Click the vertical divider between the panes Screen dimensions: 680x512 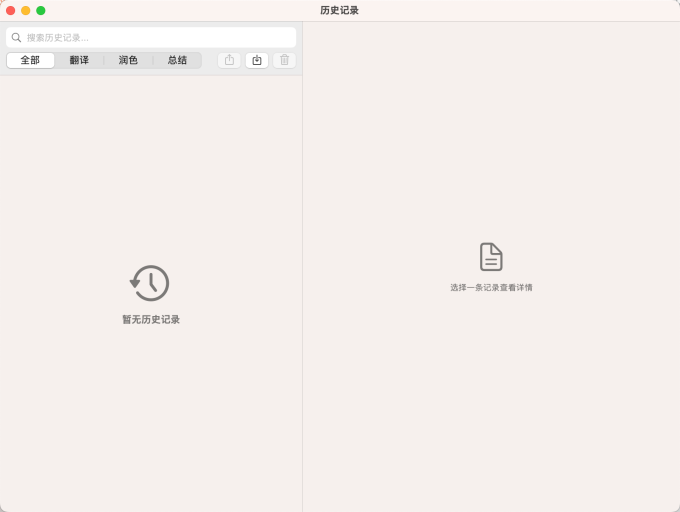(302, 300)
